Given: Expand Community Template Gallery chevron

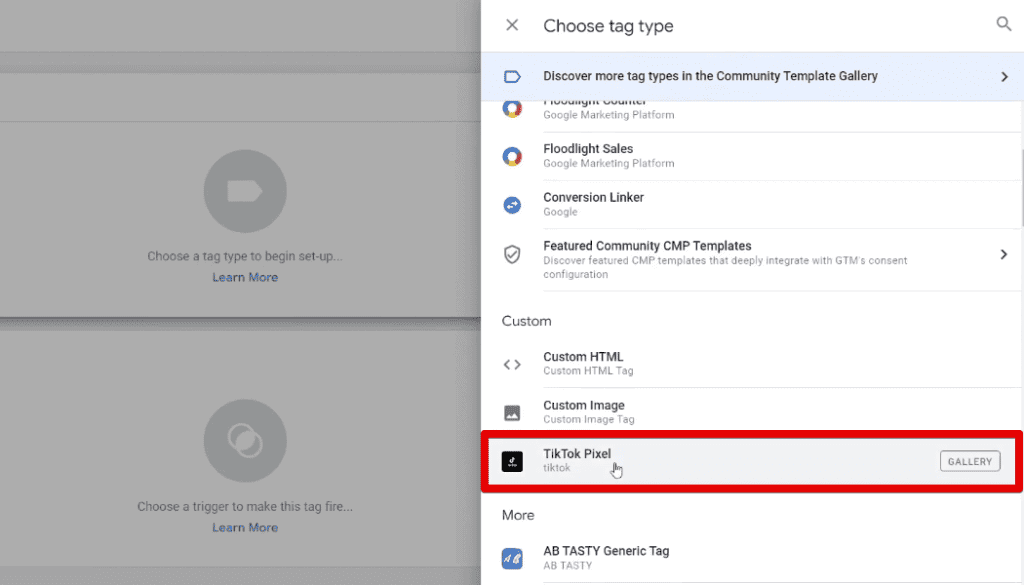Looking at the screenshot, I should pyautogui.click(x=1004, y=76).
